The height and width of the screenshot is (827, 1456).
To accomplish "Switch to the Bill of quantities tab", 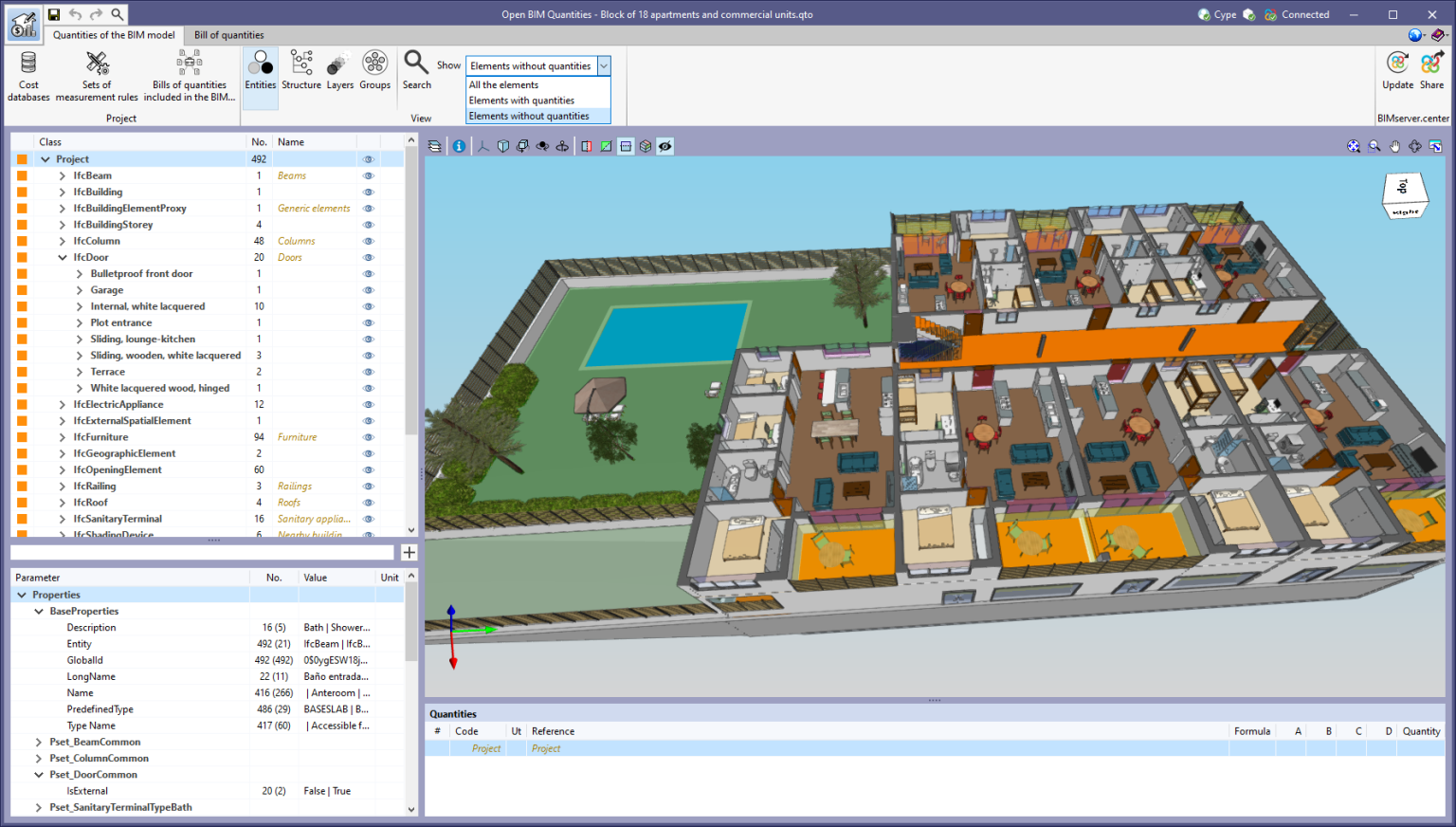I will 227,35.
